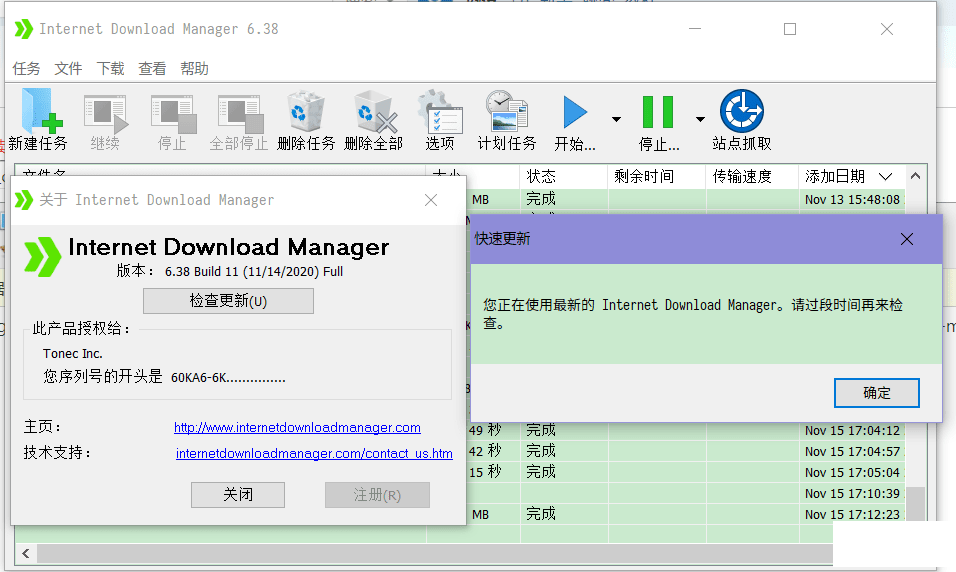Click the 关闭 button in About dialog
956x572 pixels.
238,495
